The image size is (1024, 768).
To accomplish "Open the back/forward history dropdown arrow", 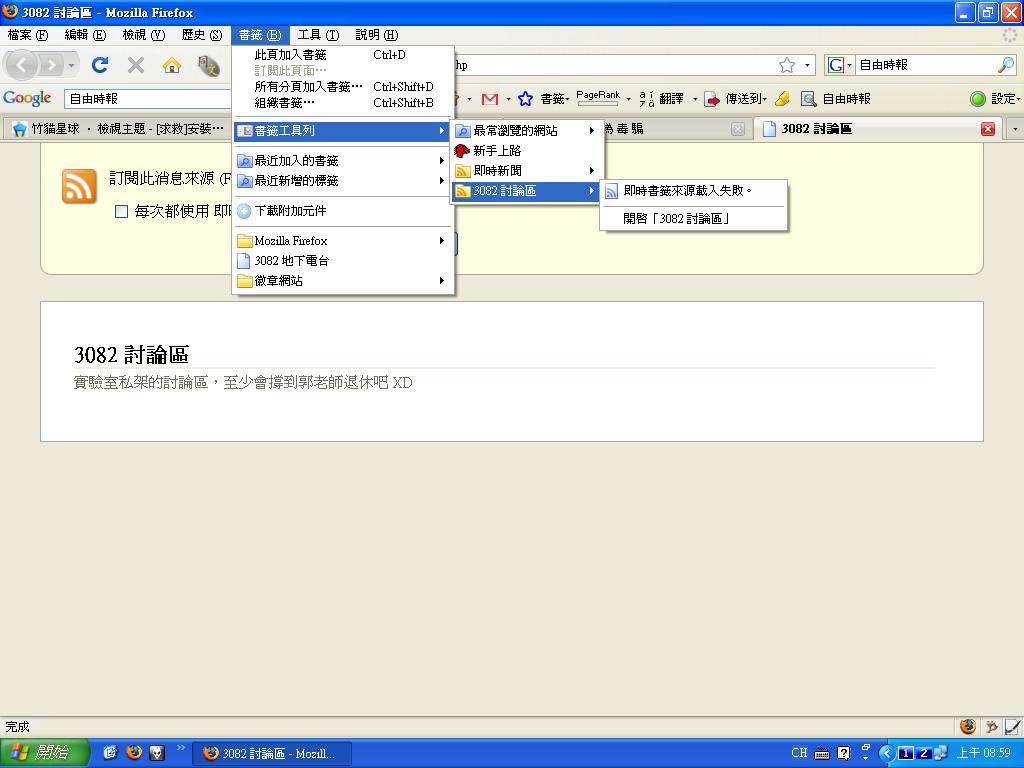I will 71,65.
